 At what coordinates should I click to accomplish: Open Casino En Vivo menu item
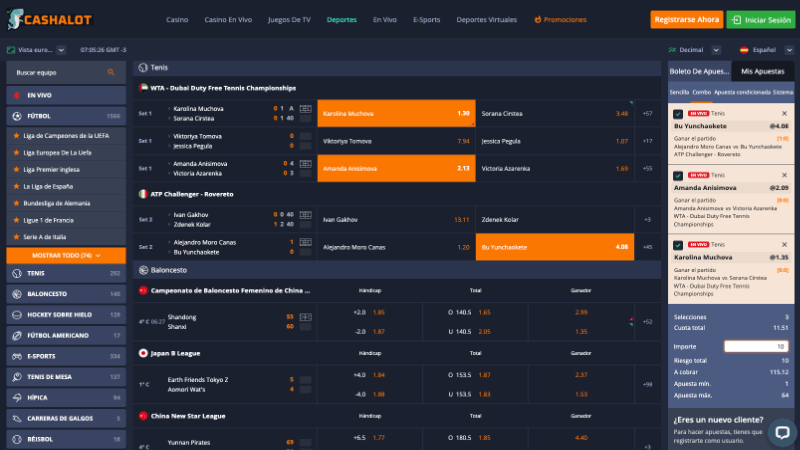click(228, 19)
